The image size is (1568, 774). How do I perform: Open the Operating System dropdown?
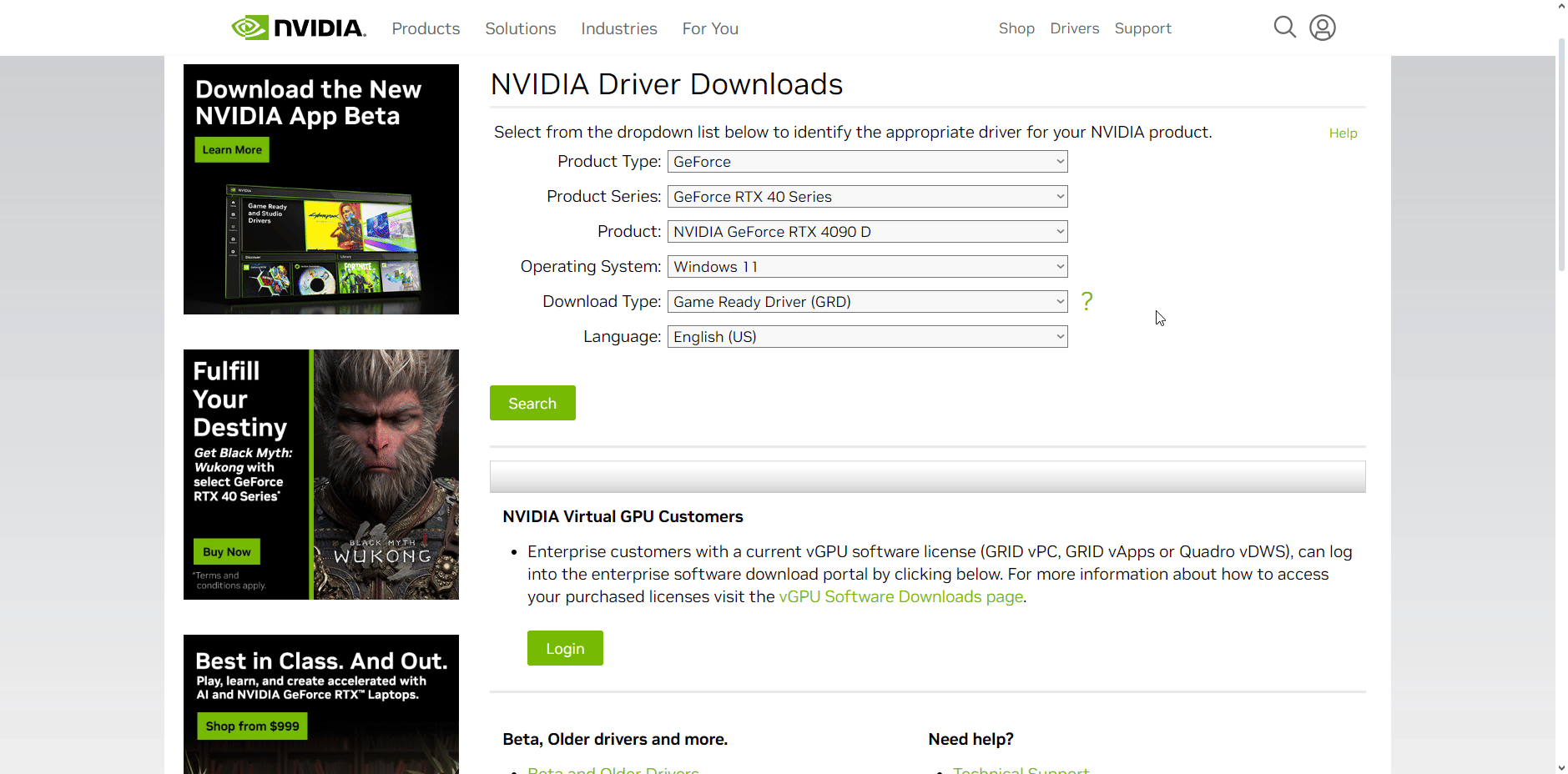click(867, 267)
